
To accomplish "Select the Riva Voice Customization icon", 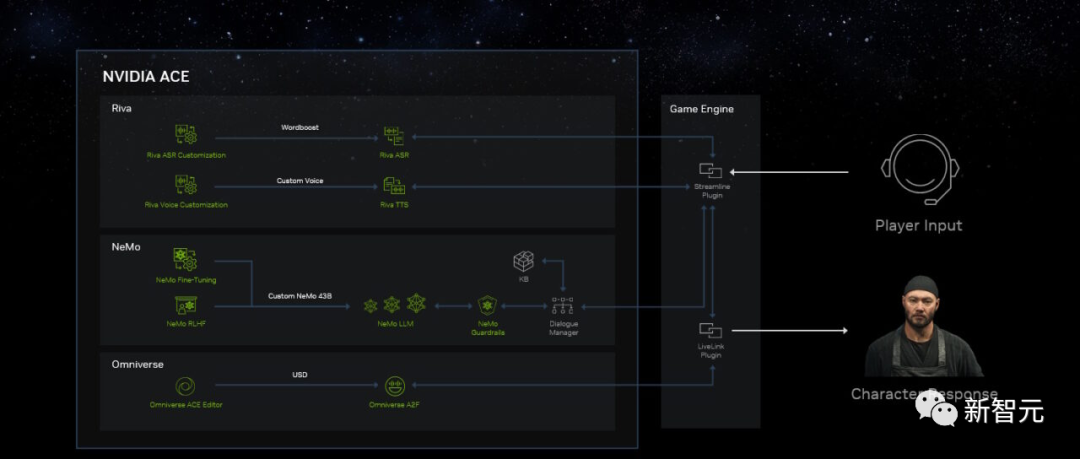I will point(186,185).
